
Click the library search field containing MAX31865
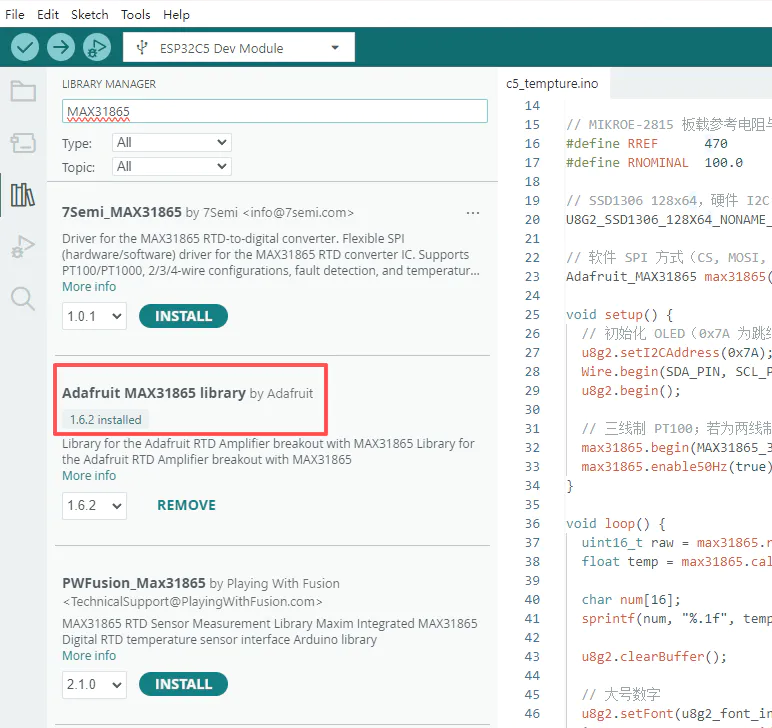275,111
